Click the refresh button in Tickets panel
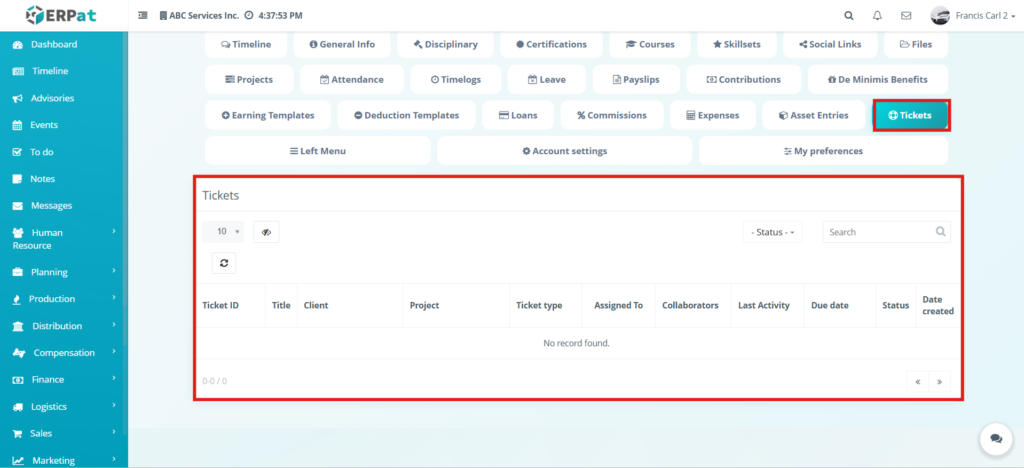 (224, 263)
